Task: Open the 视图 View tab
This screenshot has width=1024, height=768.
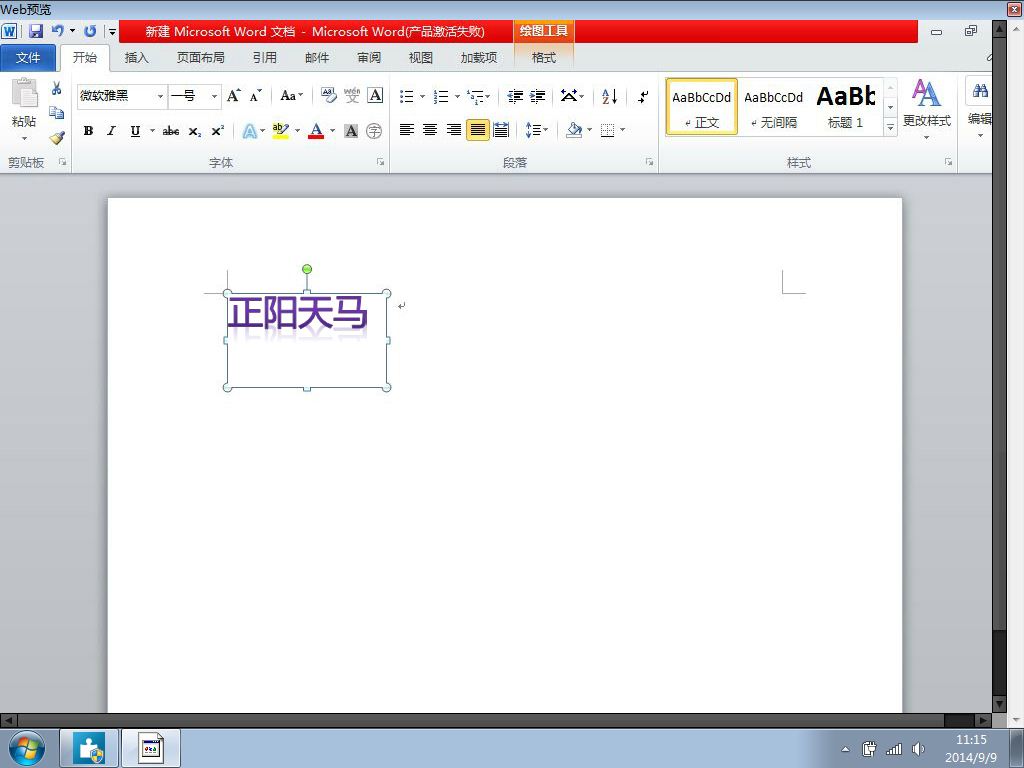Action: tap(421, 57)
